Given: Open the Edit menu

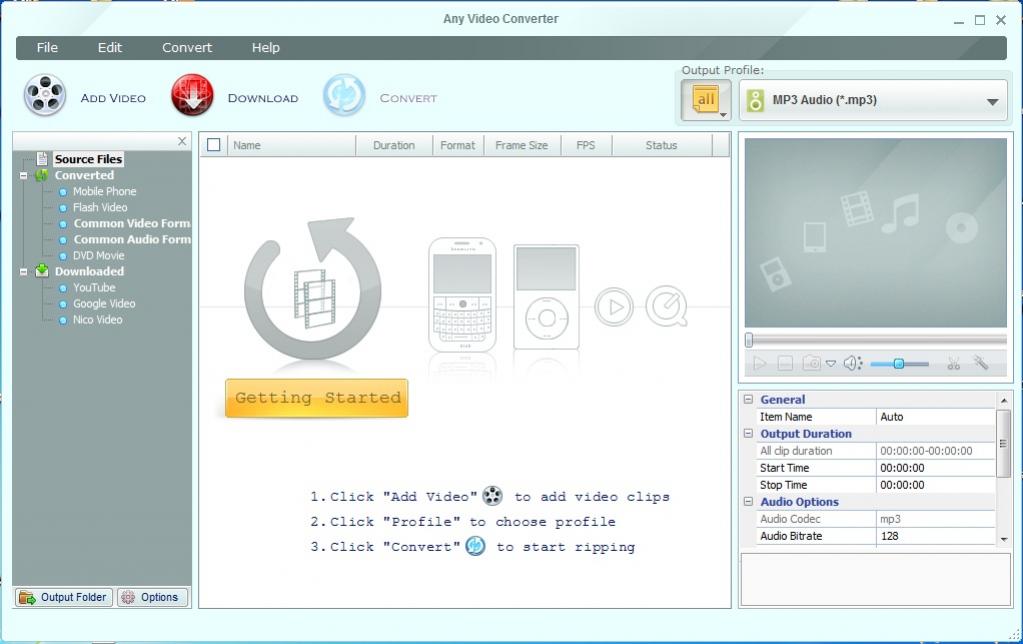Looking at the screenshot, I should click(110, 48).
